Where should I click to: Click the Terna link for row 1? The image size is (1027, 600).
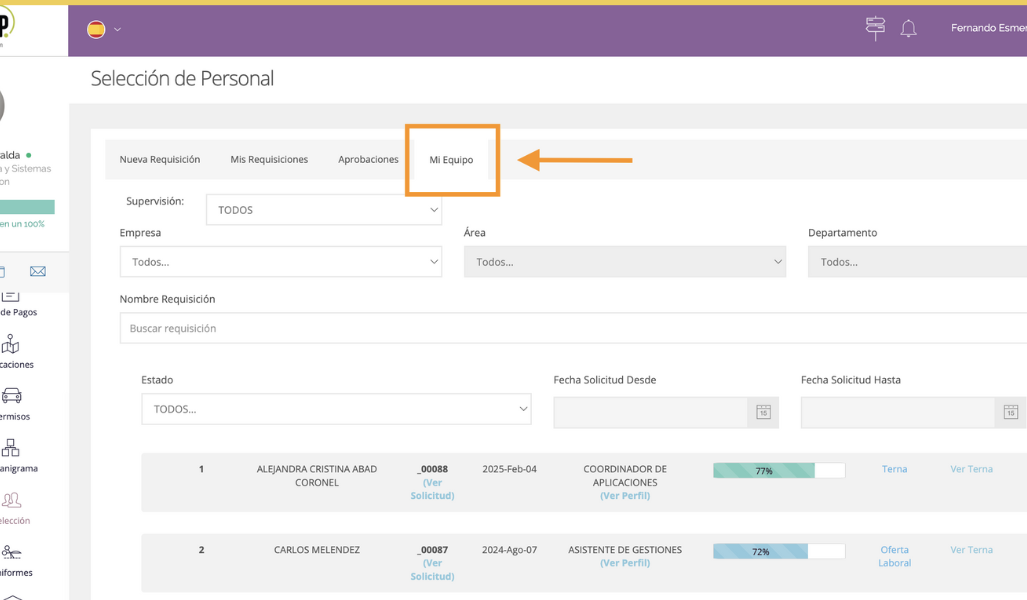tap(894, 469)
